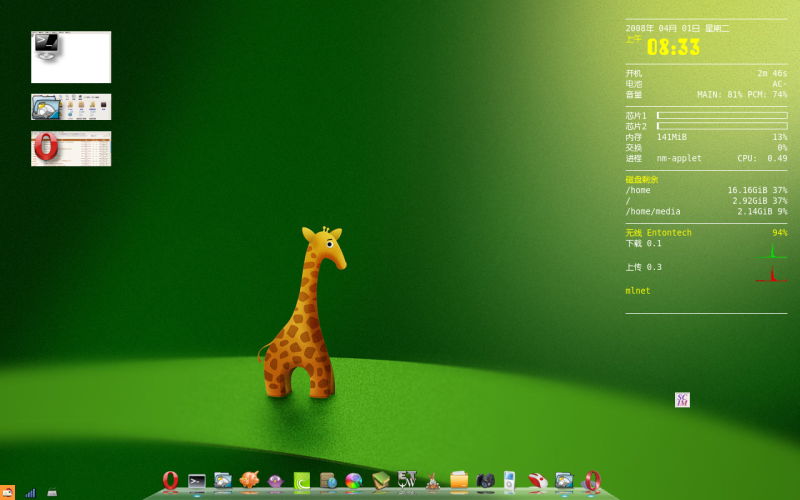Click the red mouse dock icon
Image resolution: width=800 pixels, height=500 pixels.
(x=538, y=481)
